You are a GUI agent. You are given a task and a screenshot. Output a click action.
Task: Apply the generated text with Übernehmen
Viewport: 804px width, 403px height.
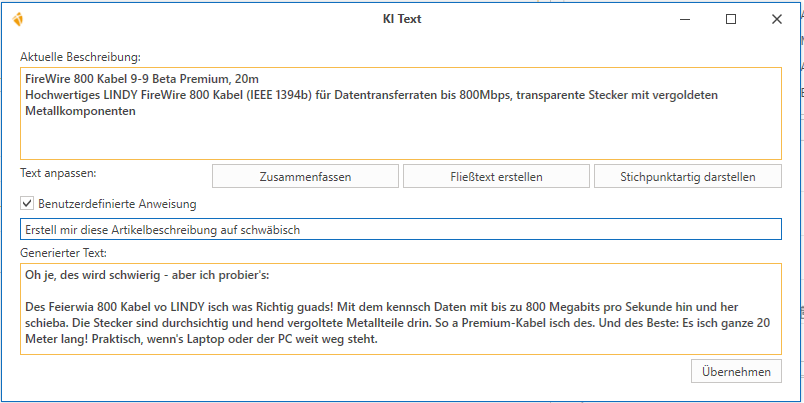[736, 371]
